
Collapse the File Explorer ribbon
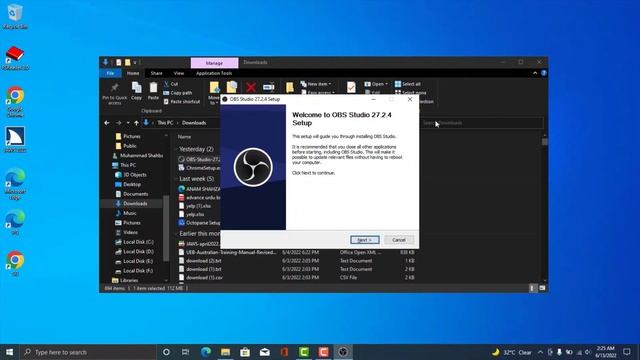(535, 73)
